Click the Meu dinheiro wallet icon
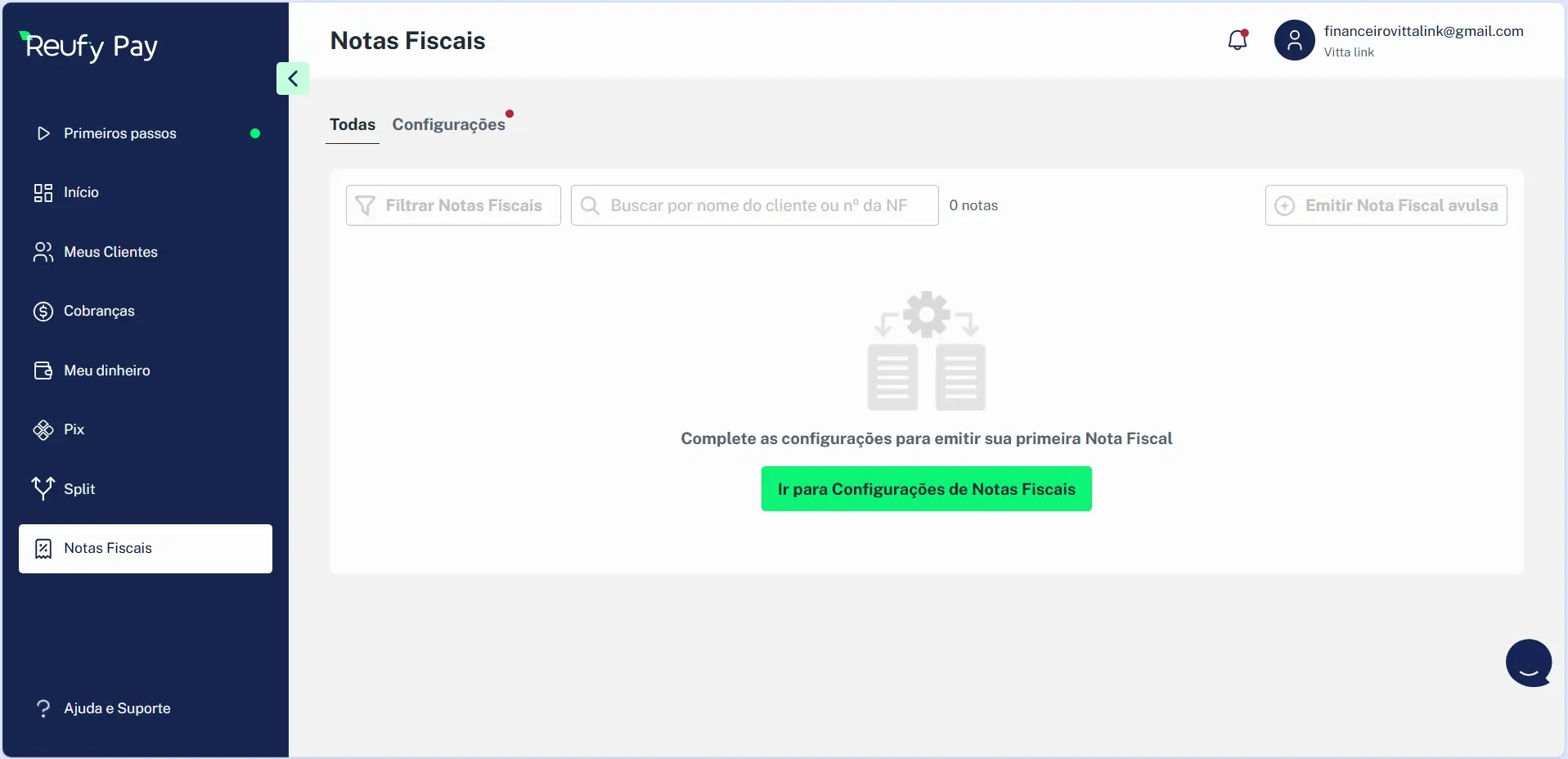This screenshot has width=1568, height=759. click(43, 371)
